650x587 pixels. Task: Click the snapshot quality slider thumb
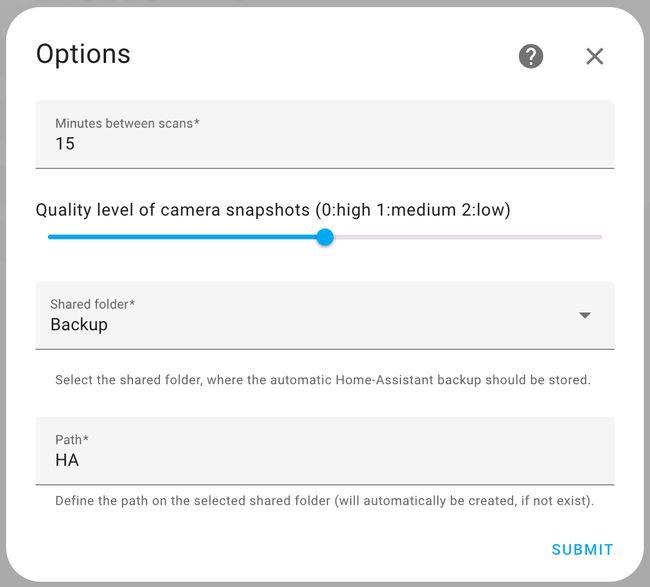(325, 237)
